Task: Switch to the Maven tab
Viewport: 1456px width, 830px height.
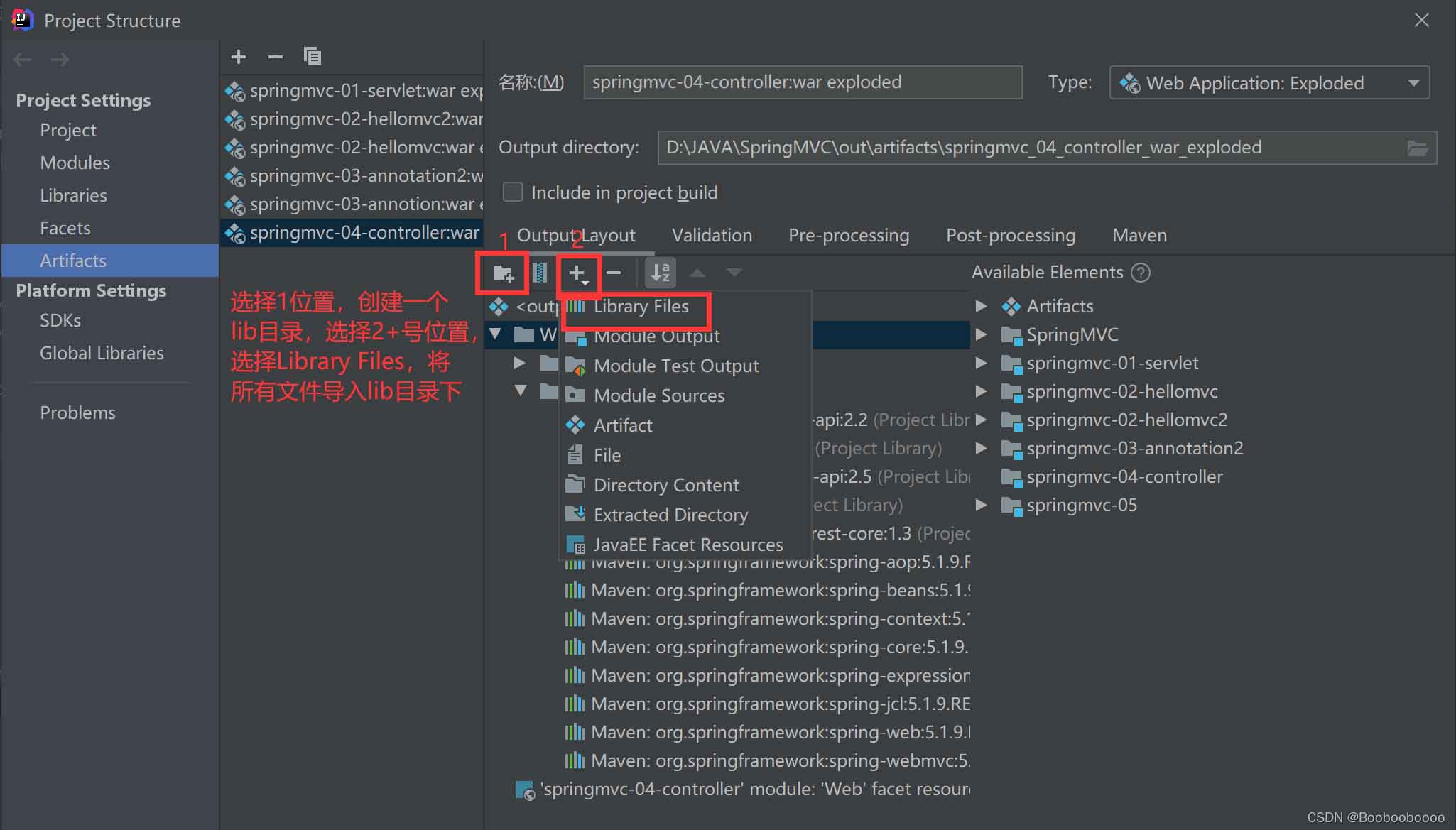Action: tap(1139, 236)
